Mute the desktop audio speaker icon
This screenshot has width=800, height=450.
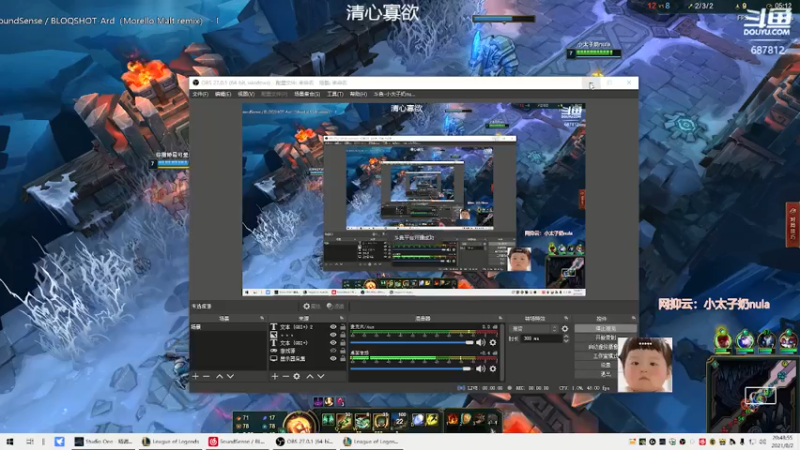tap(481, 368)
